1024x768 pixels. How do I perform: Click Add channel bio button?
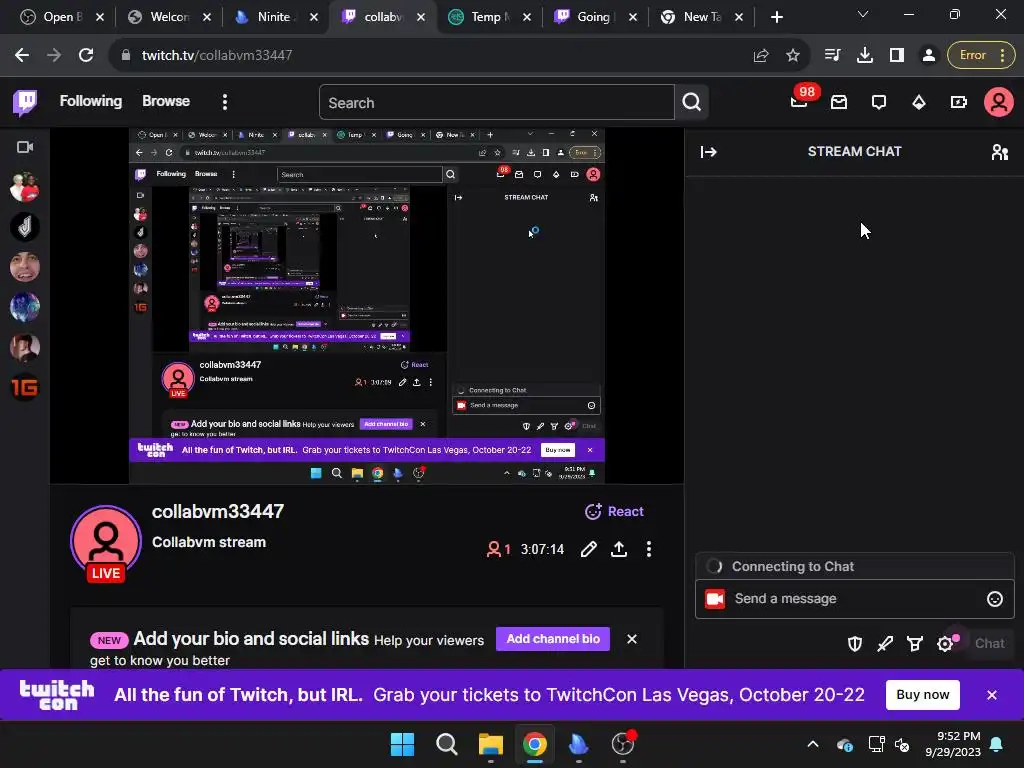point(553,639)
